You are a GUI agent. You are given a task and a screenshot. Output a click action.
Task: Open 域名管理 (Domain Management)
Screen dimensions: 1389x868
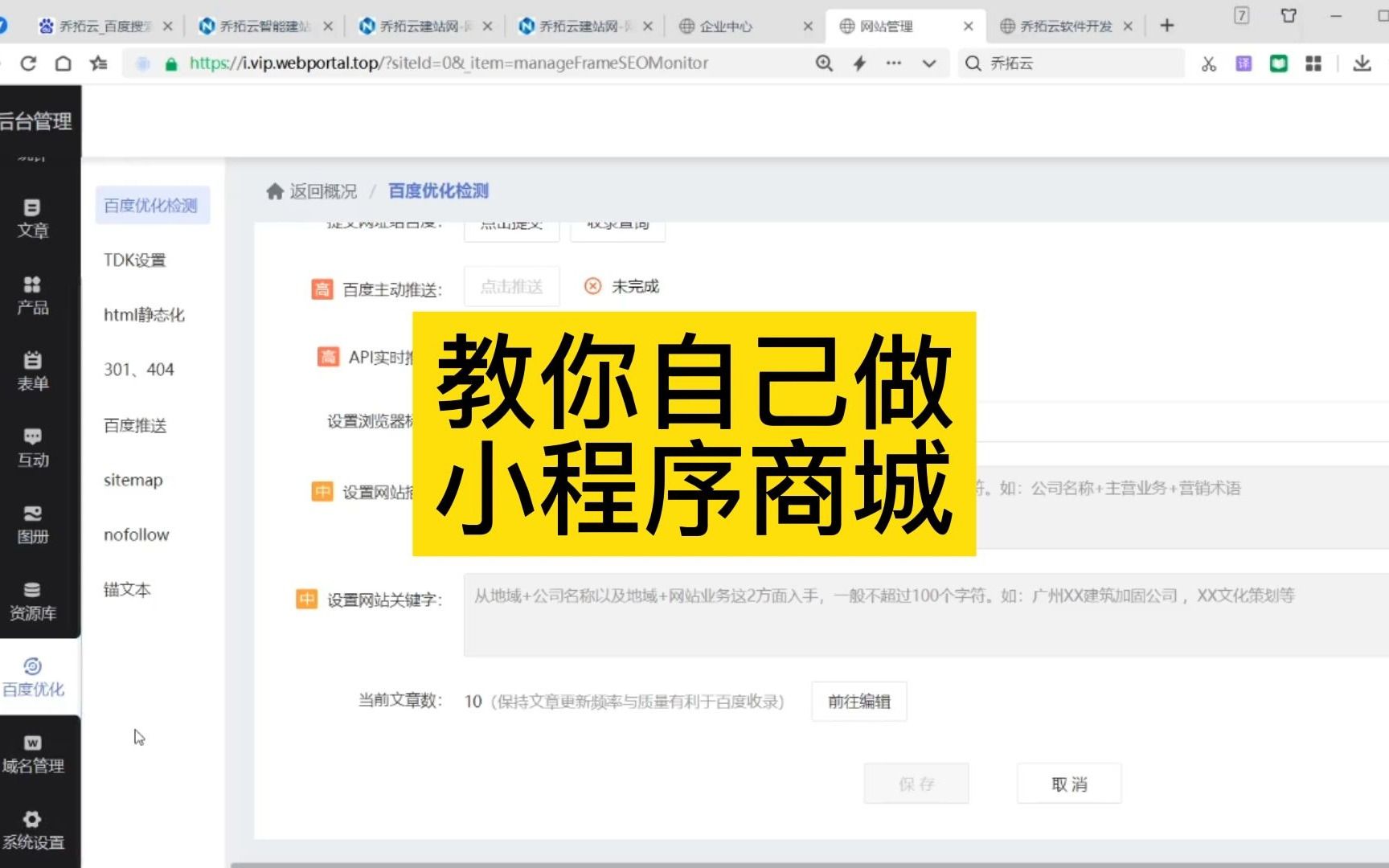[32, 753]
